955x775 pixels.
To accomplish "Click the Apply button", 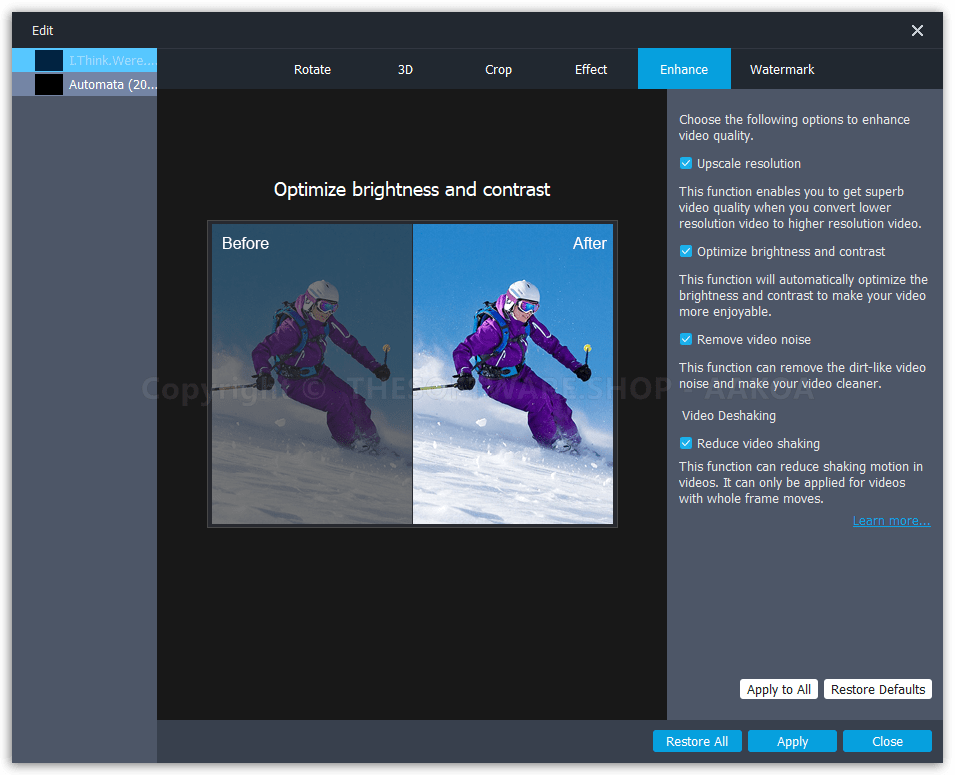I will (x=792, y=741).
